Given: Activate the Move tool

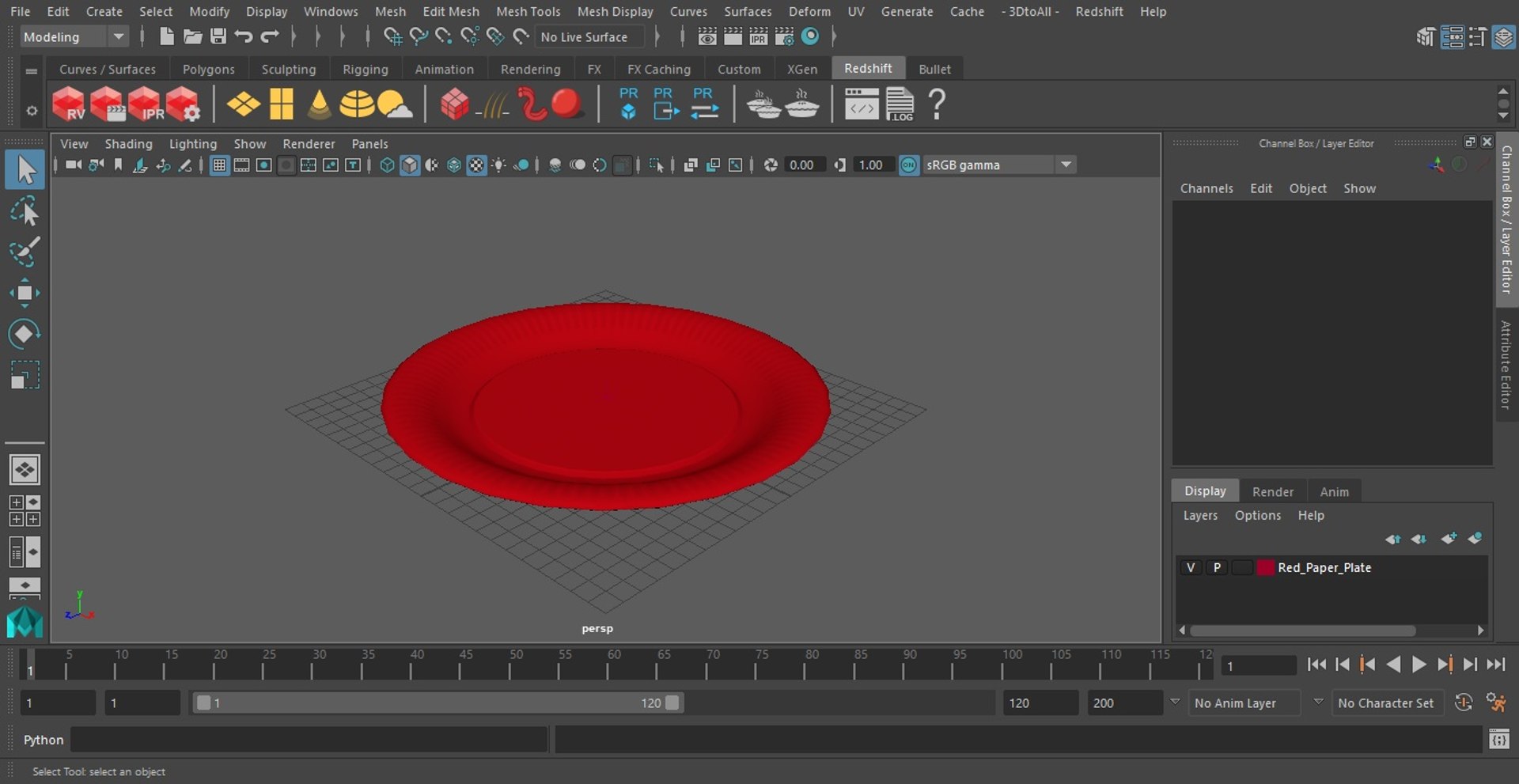Looking at the screenshot, I should tap(25, 293).
